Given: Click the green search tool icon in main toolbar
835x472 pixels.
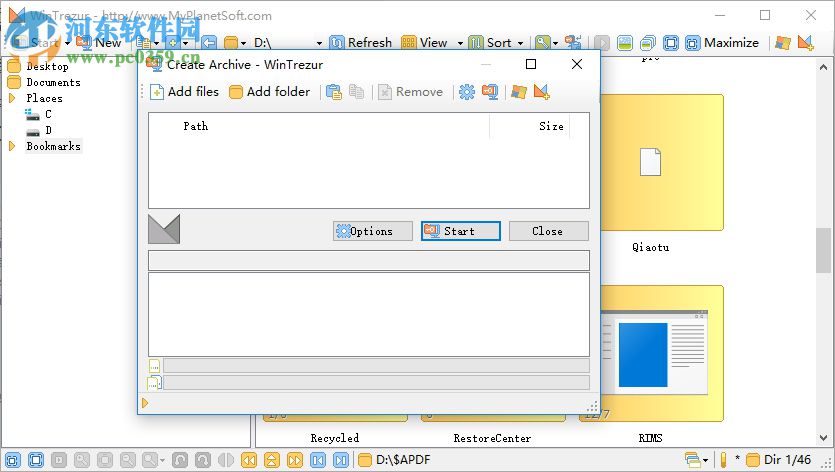Looking at the screenshot, I should (x=543, y=43).
